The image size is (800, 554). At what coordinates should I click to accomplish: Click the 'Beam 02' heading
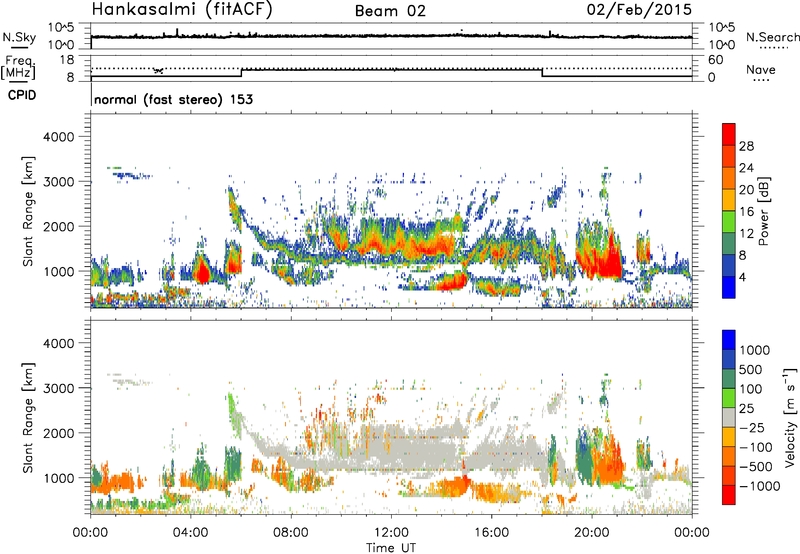(x=390, y=11)
